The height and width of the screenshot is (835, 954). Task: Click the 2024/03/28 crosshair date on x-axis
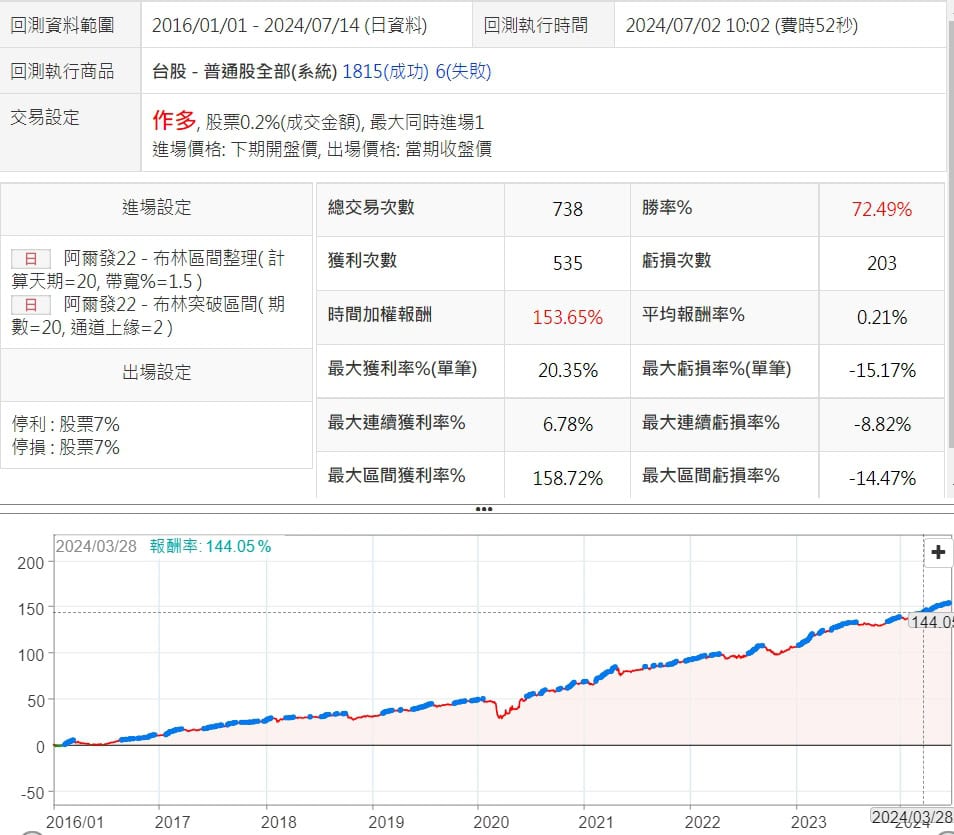(912, 818)
